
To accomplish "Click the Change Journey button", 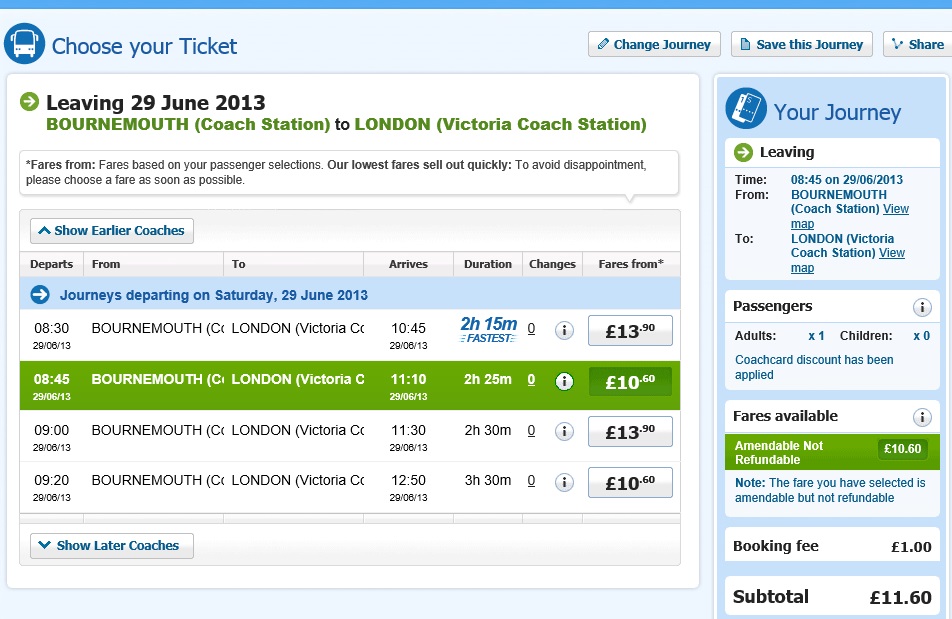I will click(x=654, y=44).
